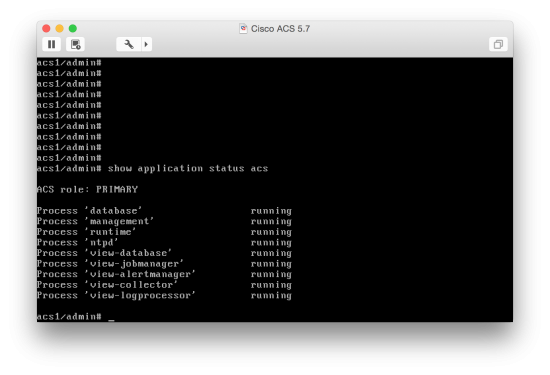Image resolution: width=550 pixels, height=375 pixels.
Task: Toggle single window view icon at right
Action: pos(498,44)
